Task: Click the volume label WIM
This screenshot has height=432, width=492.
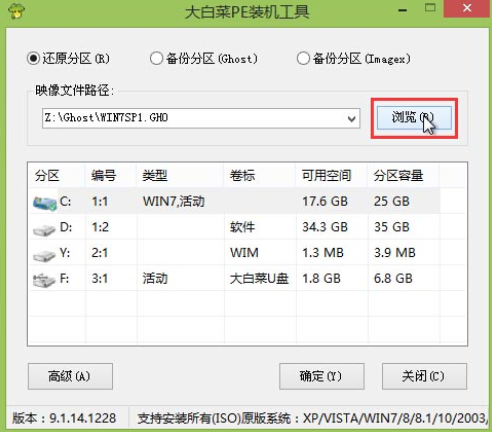Action: [244, 253]
